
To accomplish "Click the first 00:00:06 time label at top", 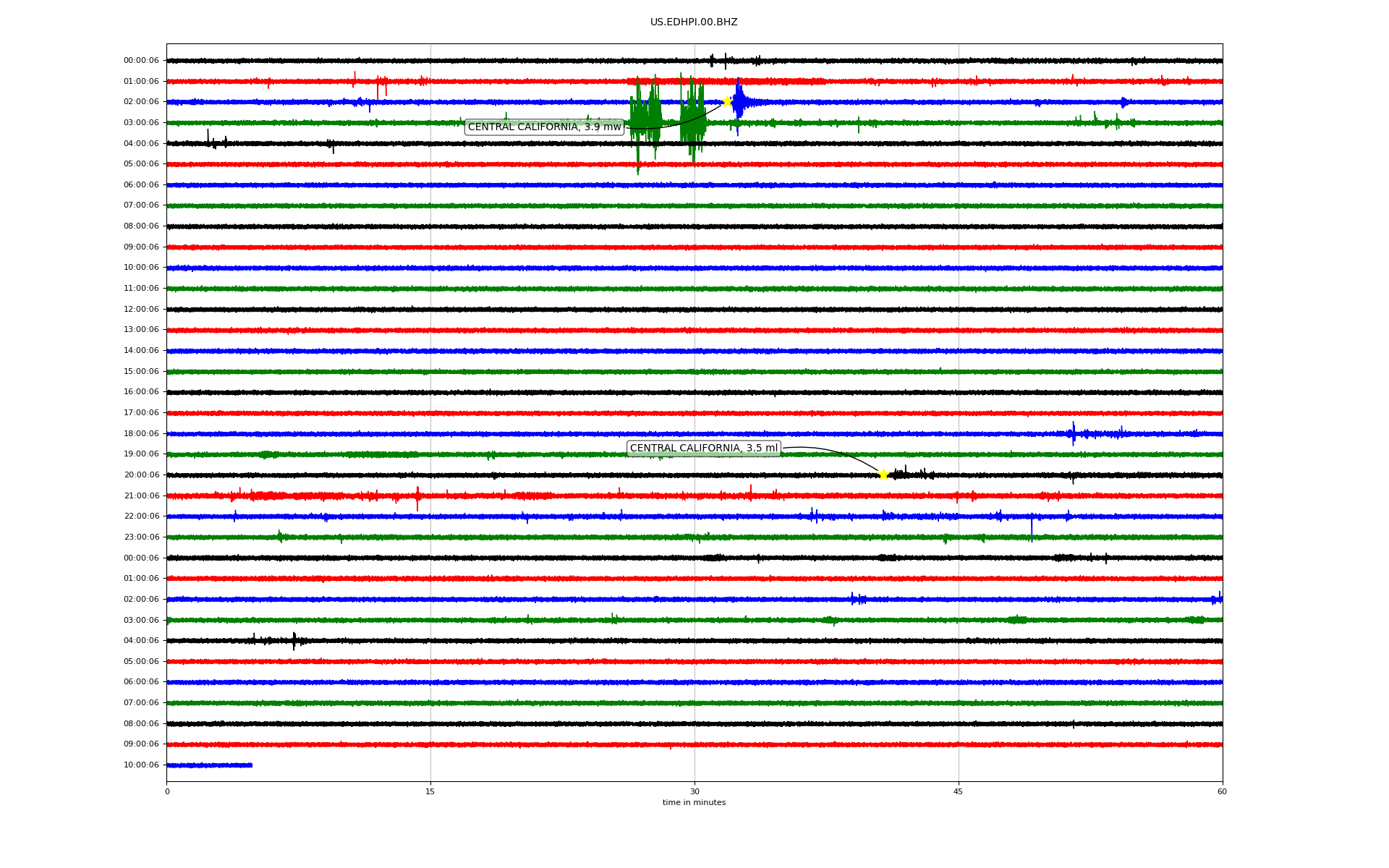I will [x=141, y=61].
